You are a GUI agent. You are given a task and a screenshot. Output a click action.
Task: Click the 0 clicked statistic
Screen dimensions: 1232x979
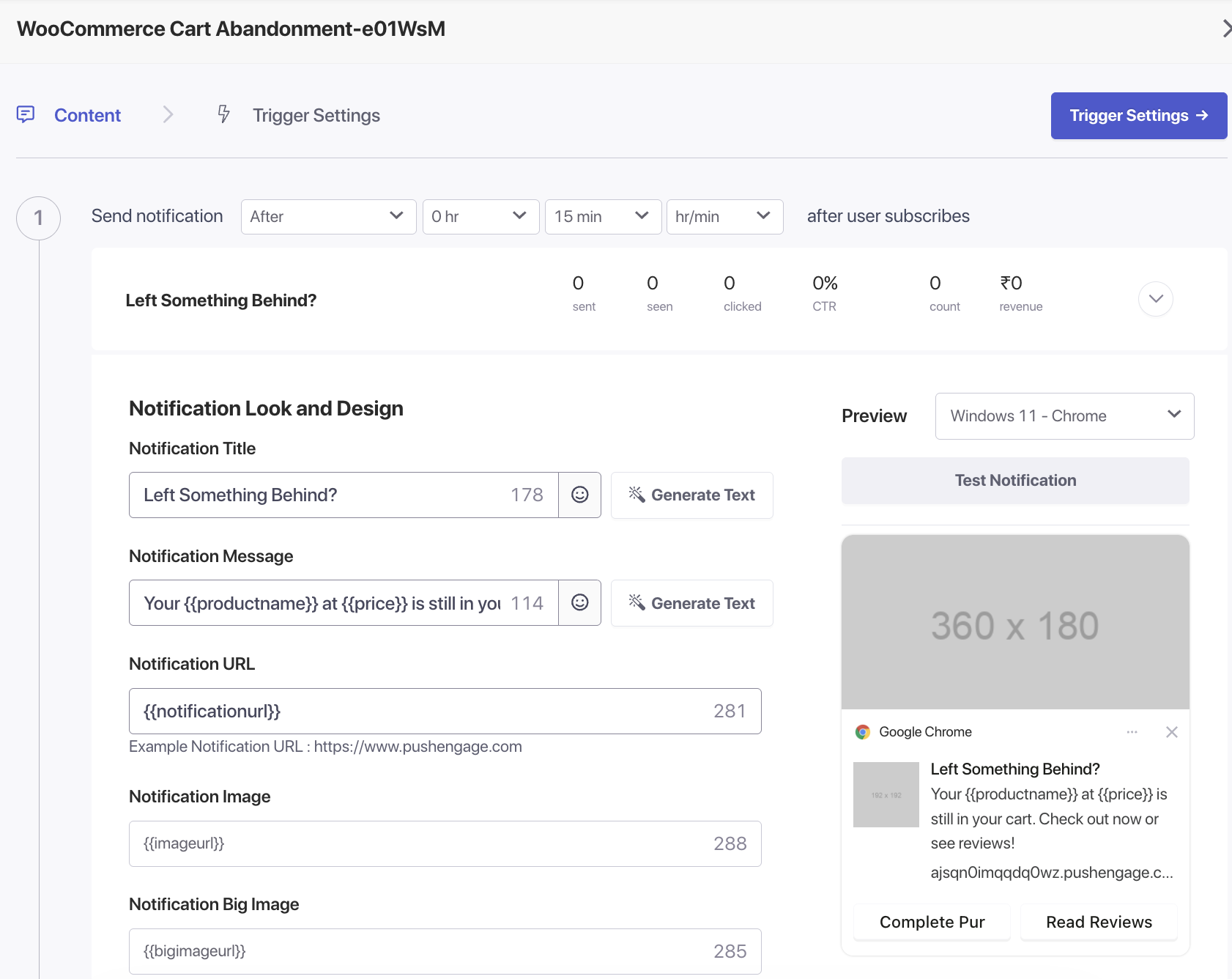[742, 293]
